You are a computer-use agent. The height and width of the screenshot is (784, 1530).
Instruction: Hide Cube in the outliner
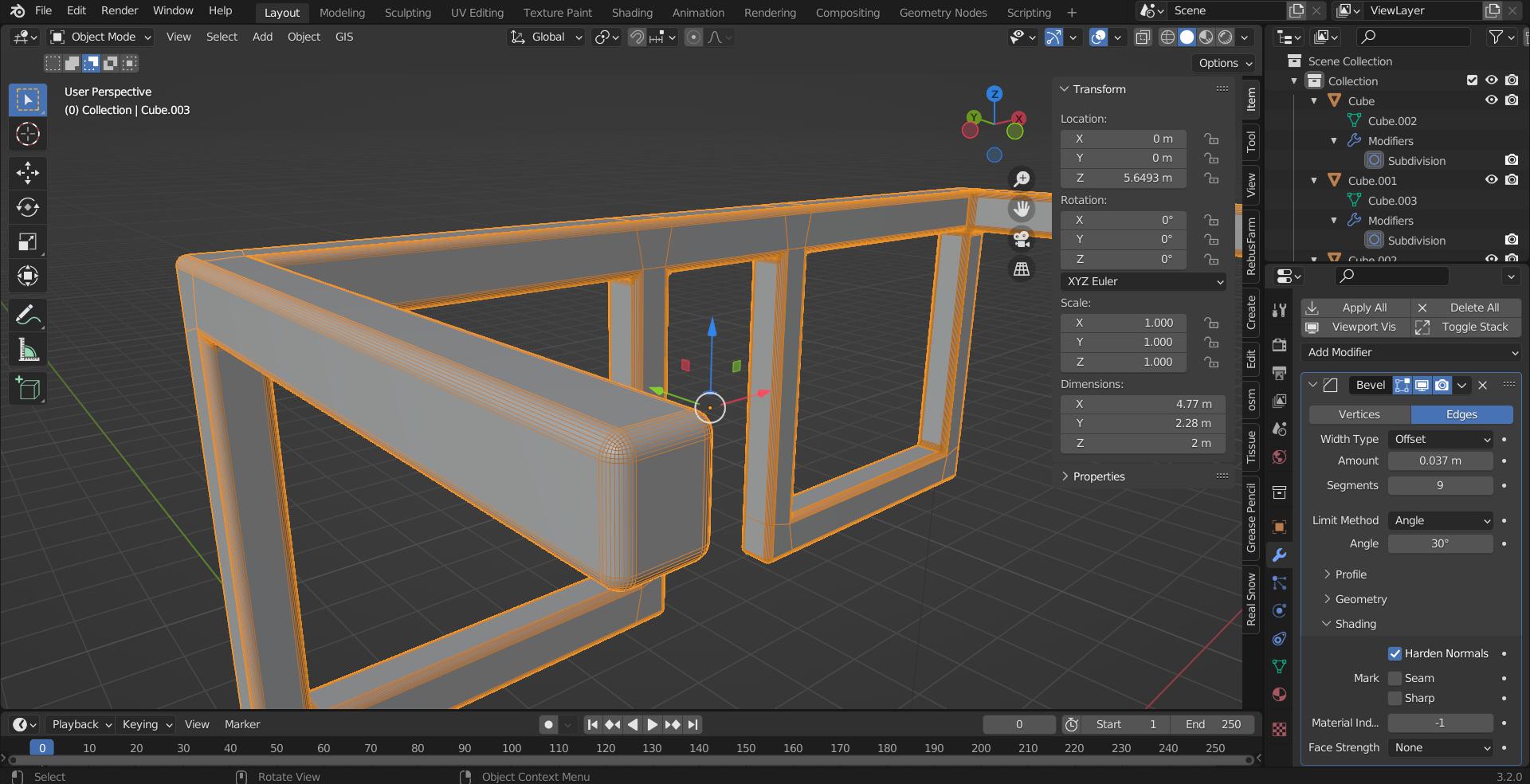click(x=1491, y=100)
